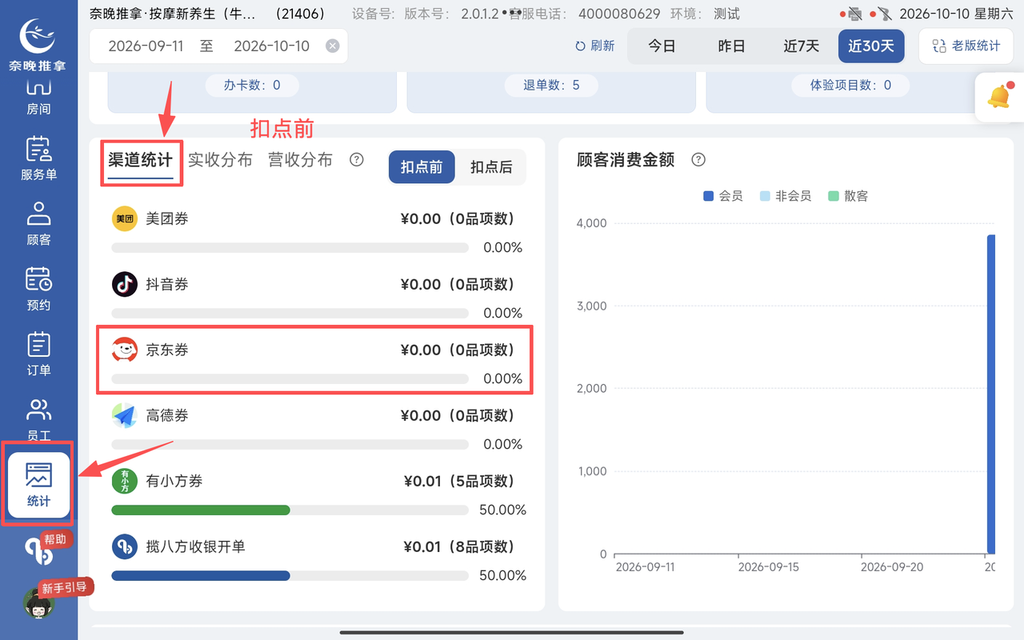This screenshot has height=640, width=1024.
Task: Click the 办卡数: 0 pill
Action: pos(252,85)
